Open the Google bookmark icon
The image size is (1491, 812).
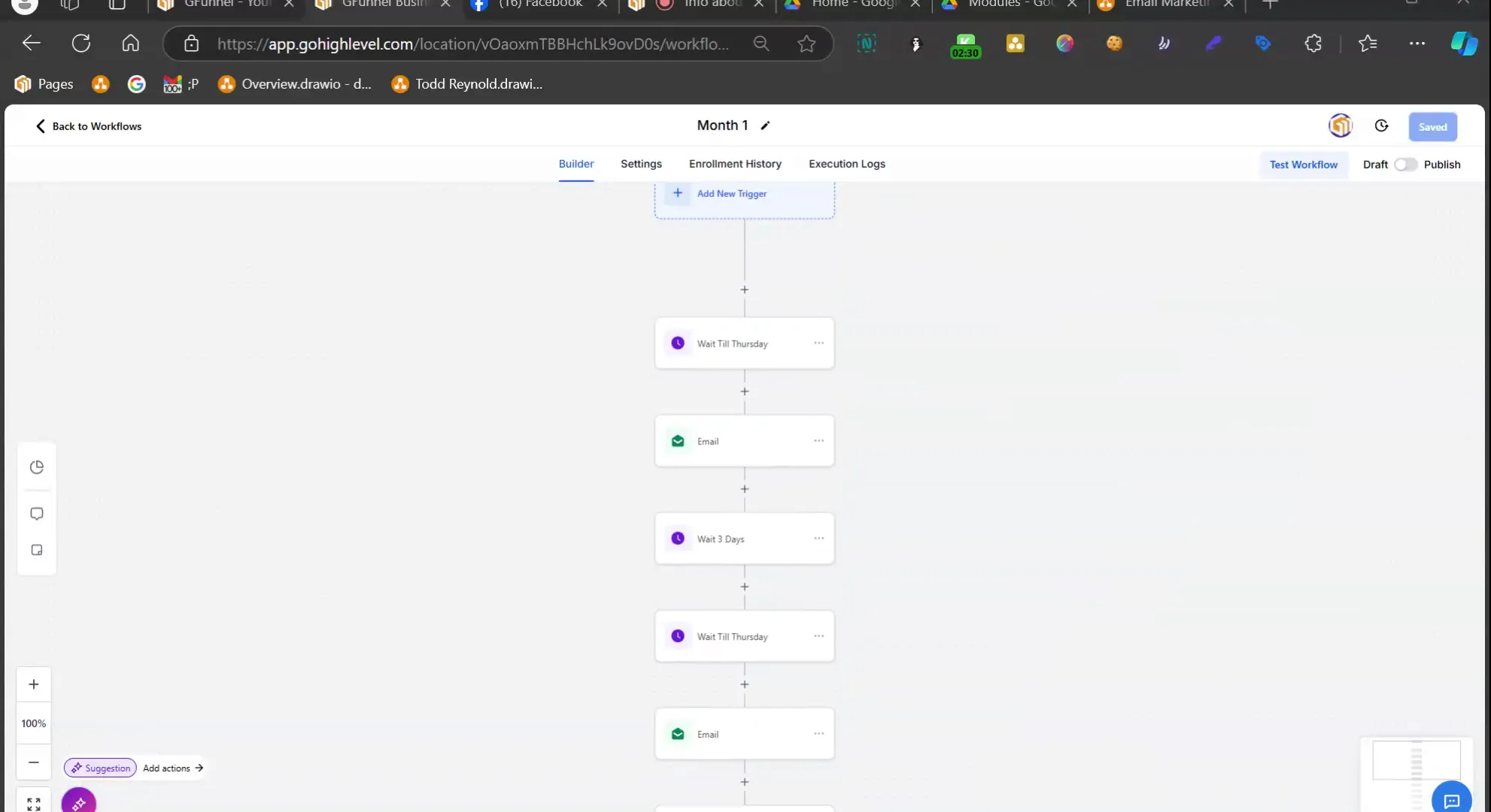pyautogui.click(x=136, y=84)
